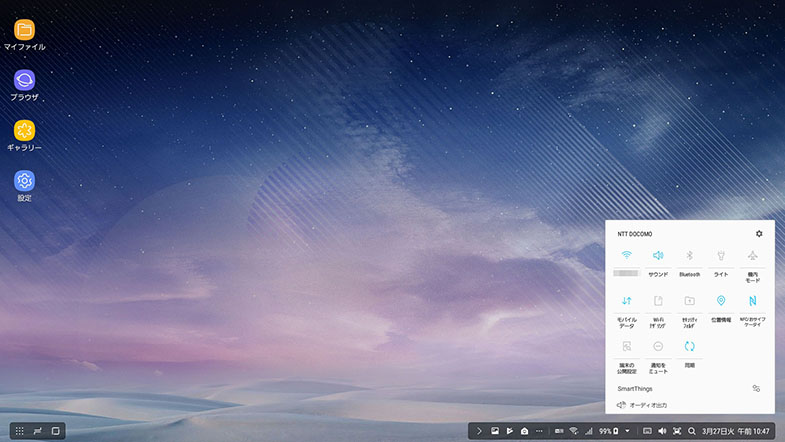Click the signal strength icon in tray
The height and width of the screenshot is (442, 785).
[589, 431]
